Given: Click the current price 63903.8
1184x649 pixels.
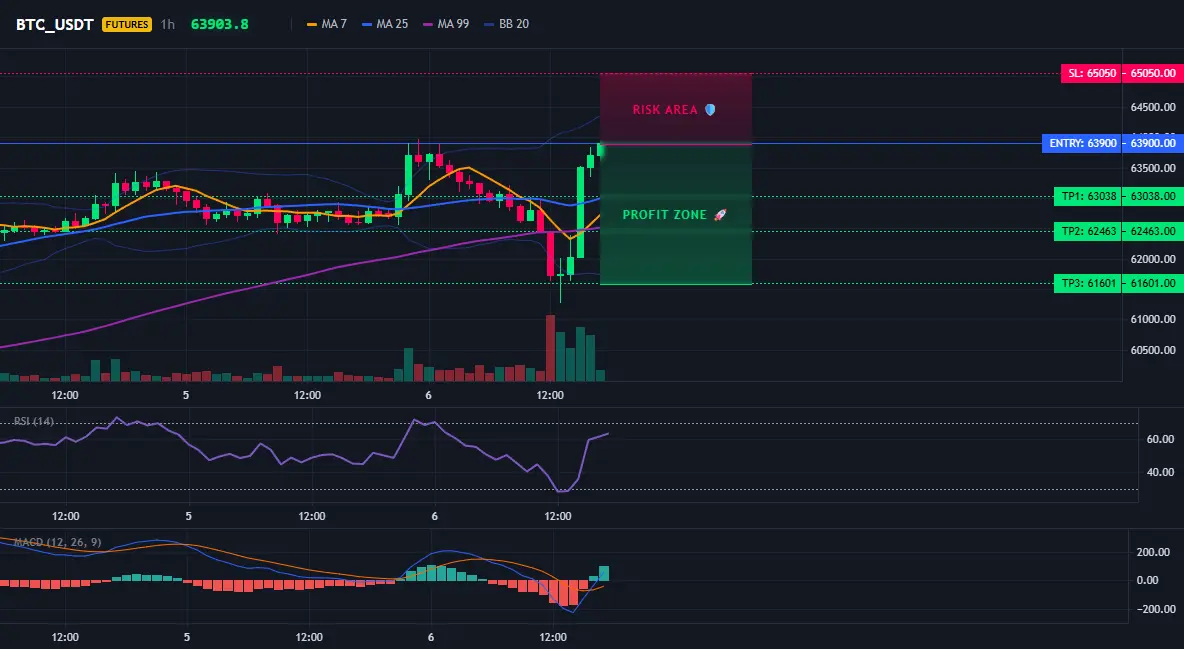Looking at the screenshot, I should click(220, 24).
